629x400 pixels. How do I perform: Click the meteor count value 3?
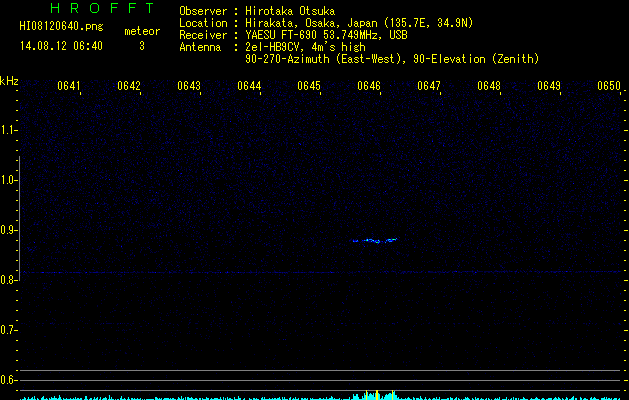(x=142, y=46)
